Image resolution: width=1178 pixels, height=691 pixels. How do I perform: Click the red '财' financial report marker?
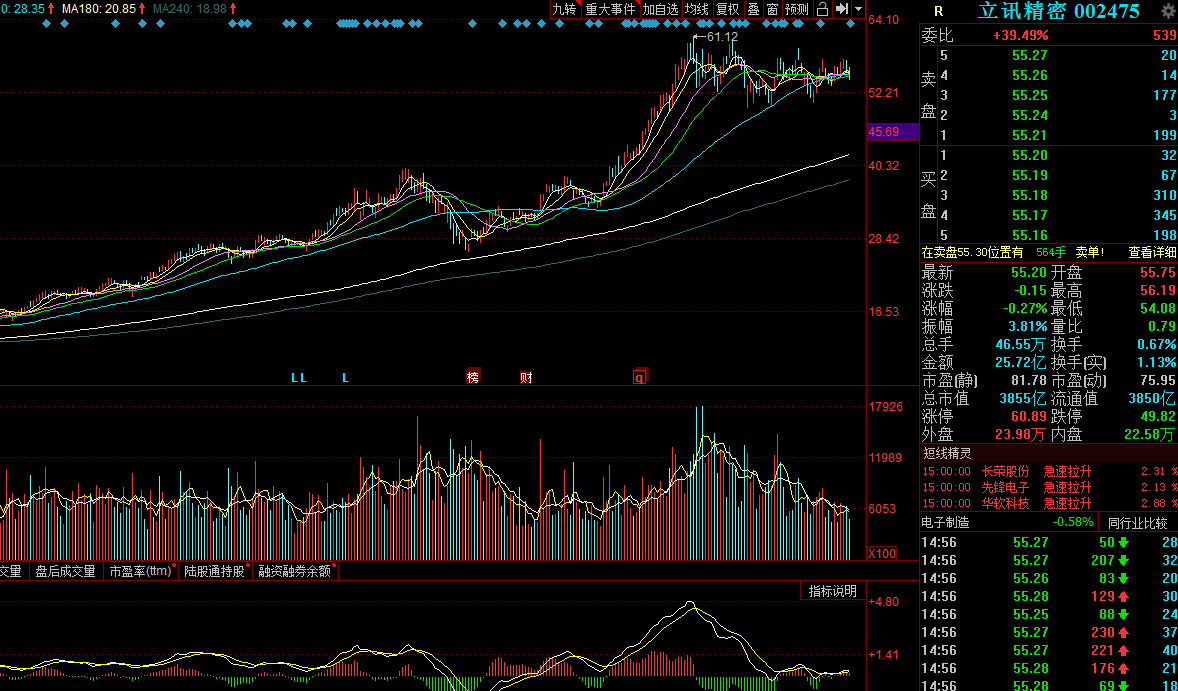(526, 377)
